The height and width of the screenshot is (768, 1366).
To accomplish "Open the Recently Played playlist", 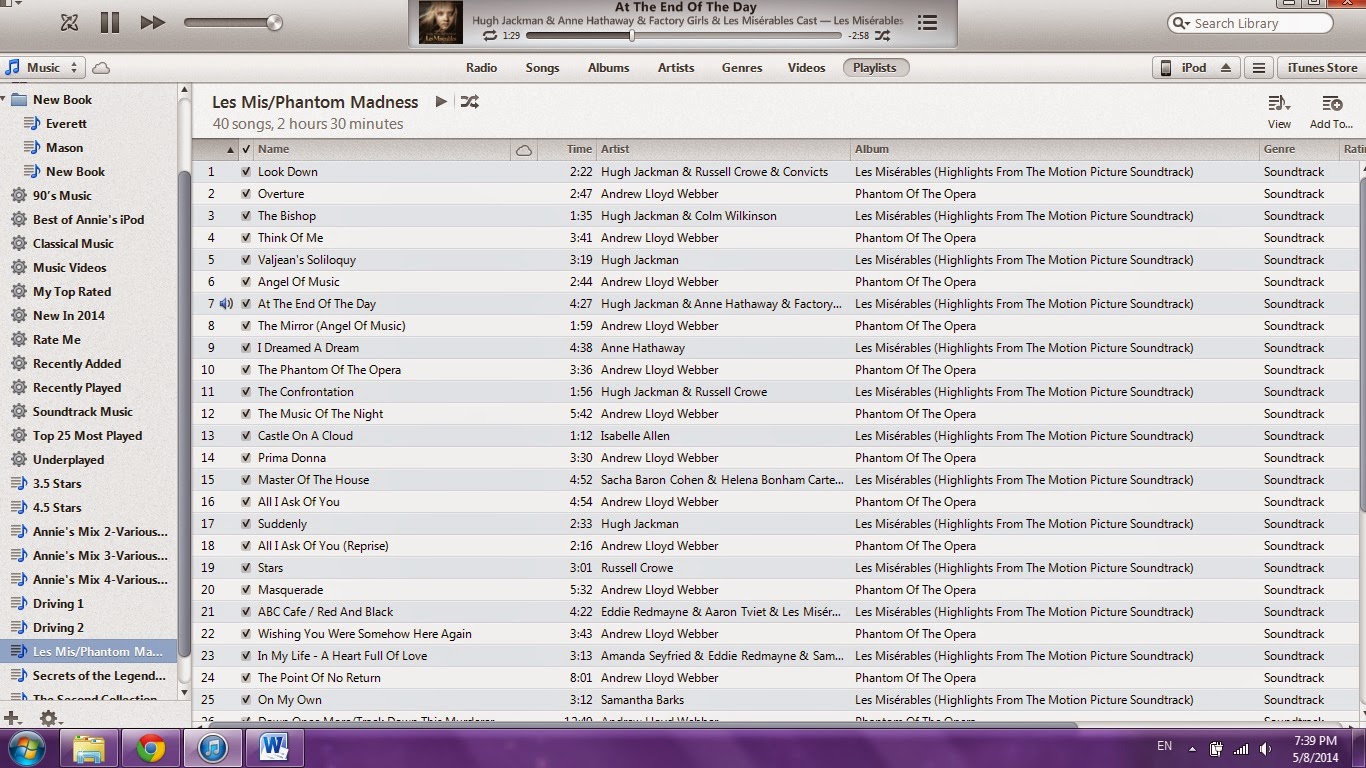I will pyautogui.click(x=77, y=387).
